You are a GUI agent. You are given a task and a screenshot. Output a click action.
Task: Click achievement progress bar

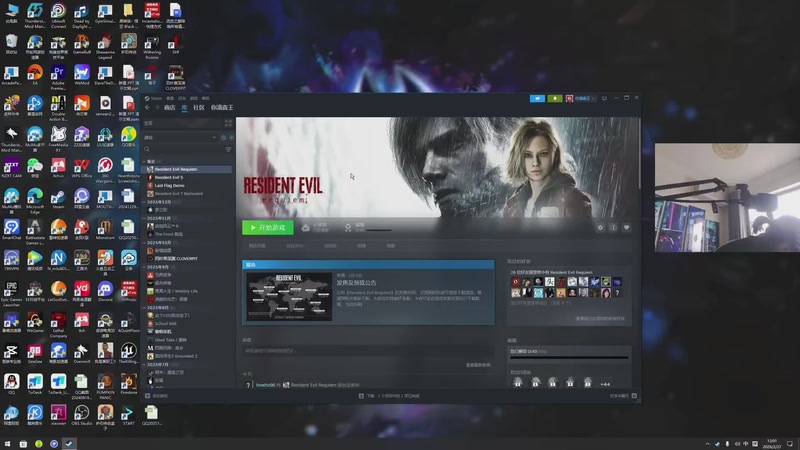(569, 358)
